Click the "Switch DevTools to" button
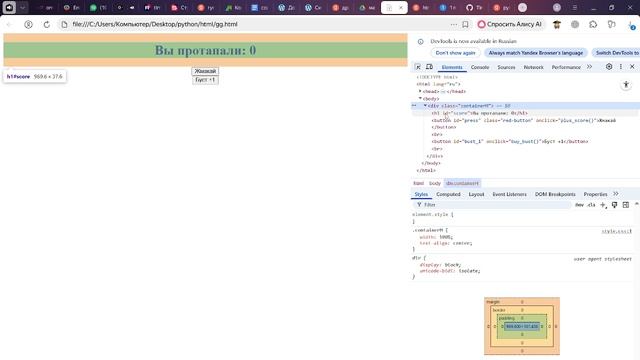 point(616,53)
